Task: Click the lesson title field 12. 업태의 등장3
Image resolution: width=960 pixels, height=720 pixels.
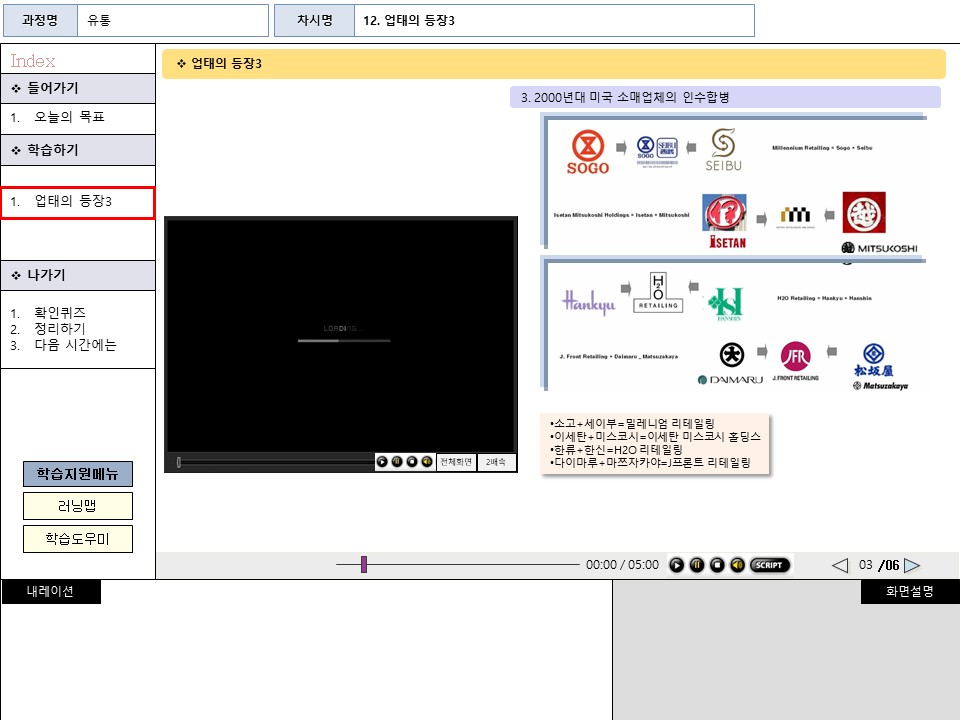Action: 554,20
